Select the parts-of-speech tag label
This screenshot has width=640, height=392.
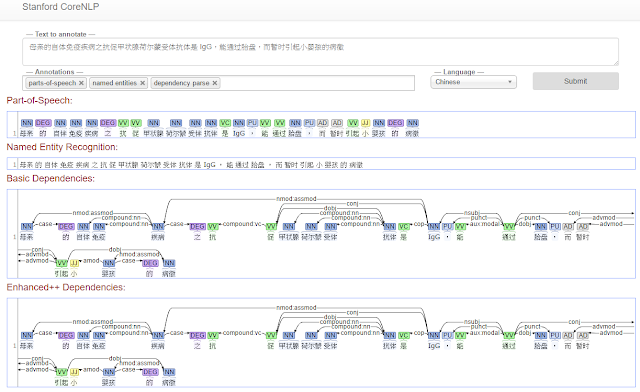coord(52,83)
